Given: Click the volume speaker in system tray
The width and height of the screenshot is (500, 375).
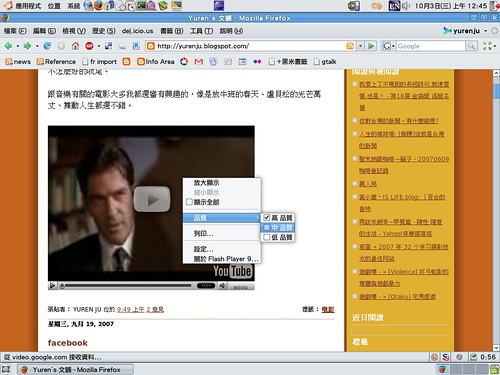Looking at the screenshot, I should tap(406, 6).
